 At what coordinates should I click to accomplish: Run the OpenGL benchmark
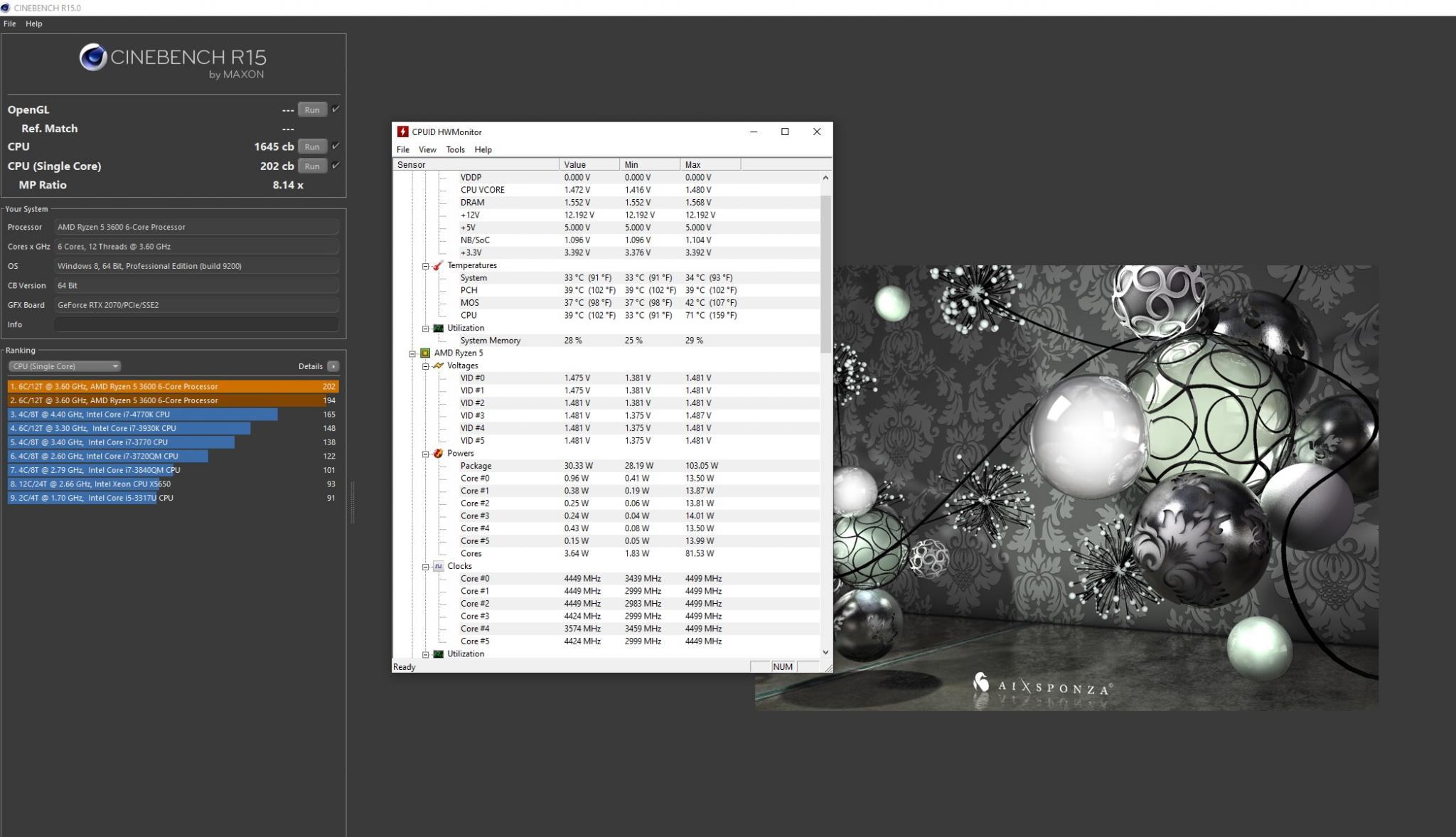point(312,110)
